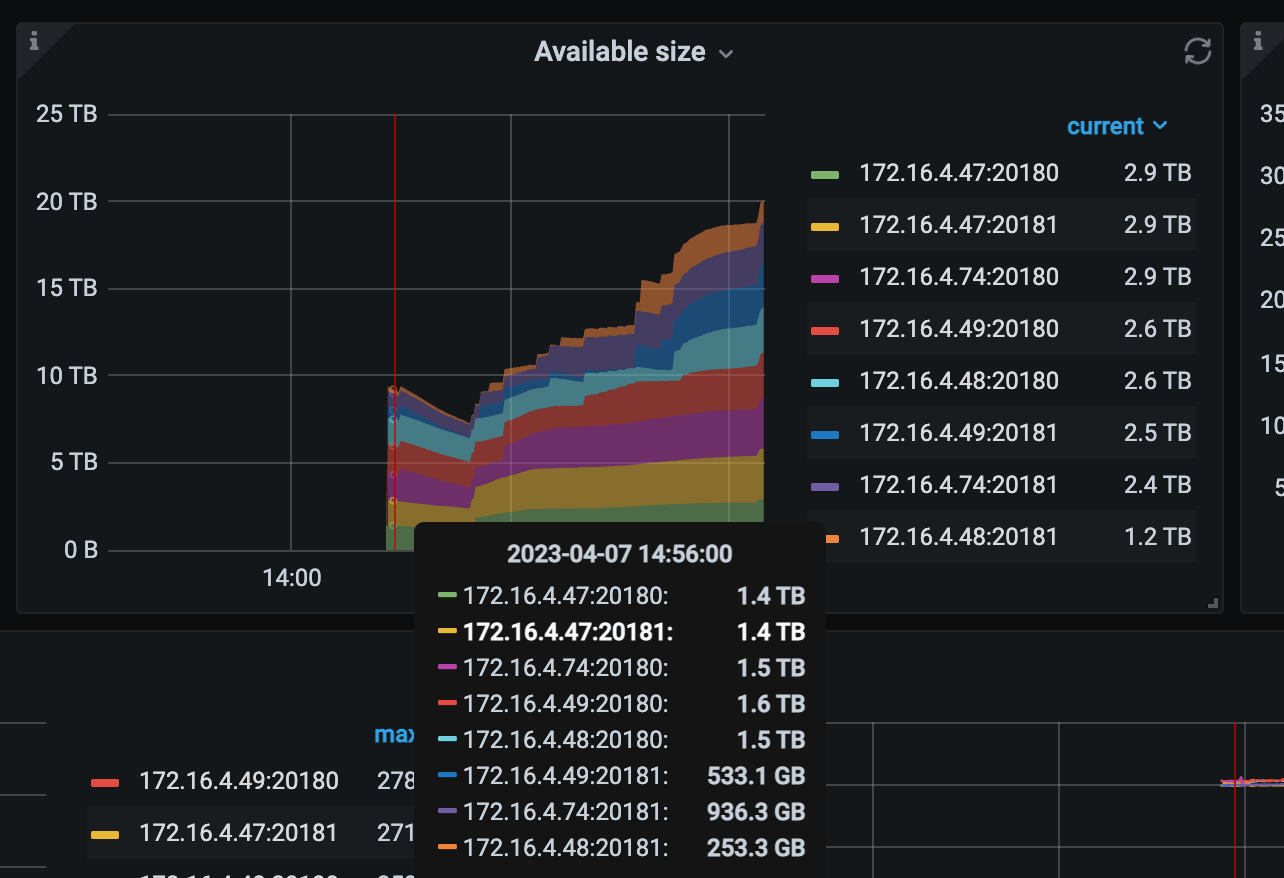This screenshot has height=878, width=1284.
Task: Refresh the Available size panel data
Action: coord(1197,52)
